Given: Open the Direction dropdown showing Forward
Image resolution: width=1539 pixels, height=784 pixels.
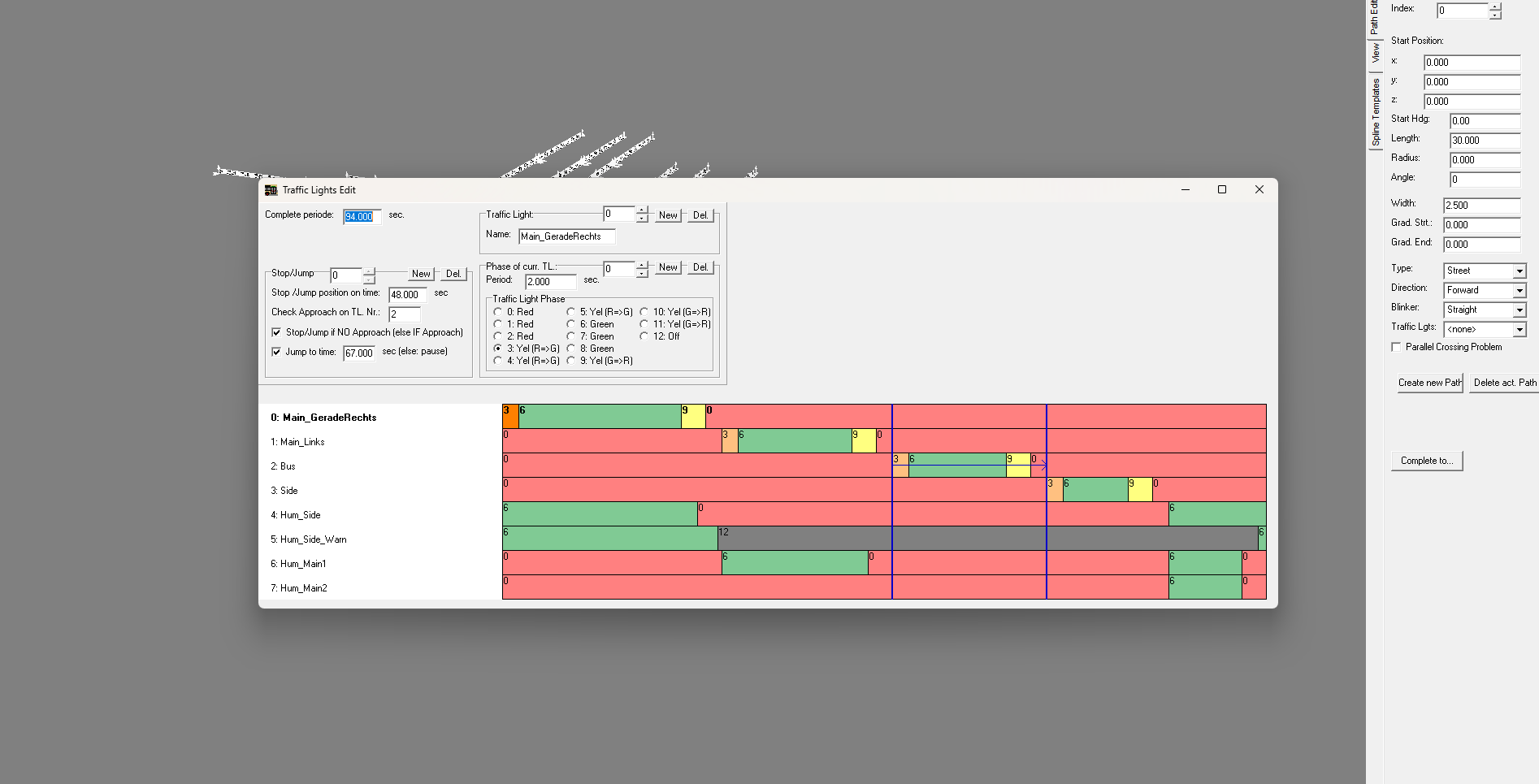Looking at the screenshot, I should 1519,291.
